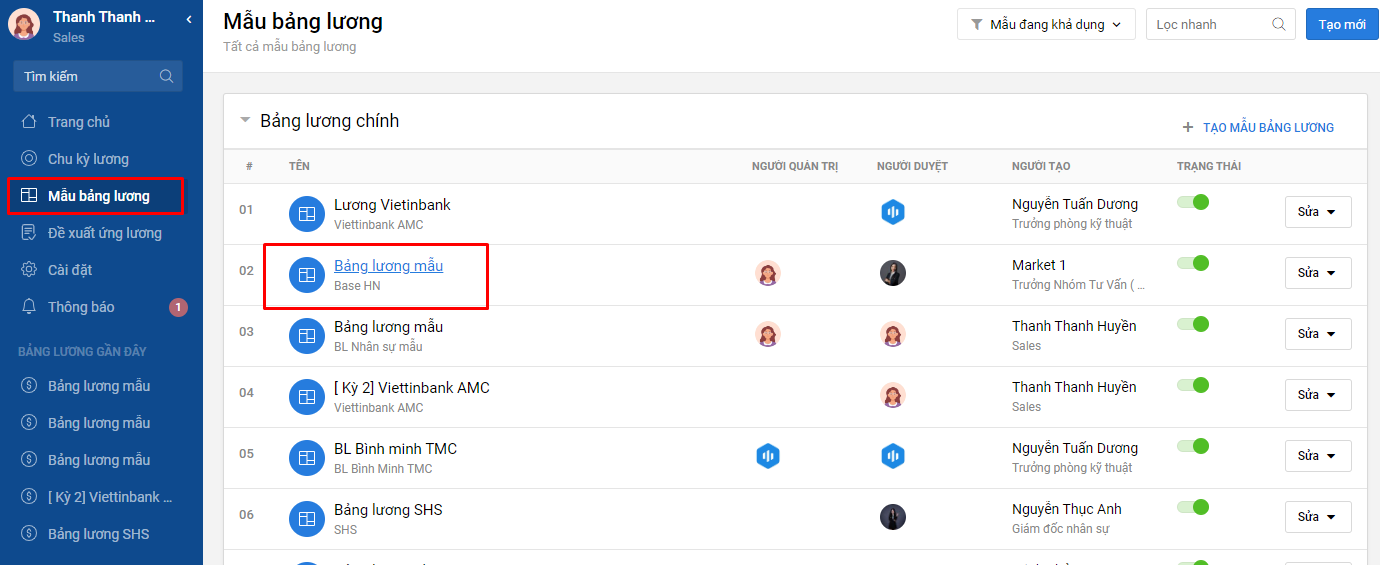This screenshot has width=1380, height=565.
Task: Open Sửa dropdown for BL Nhân sự mẫu
Action: point(1318,334)
